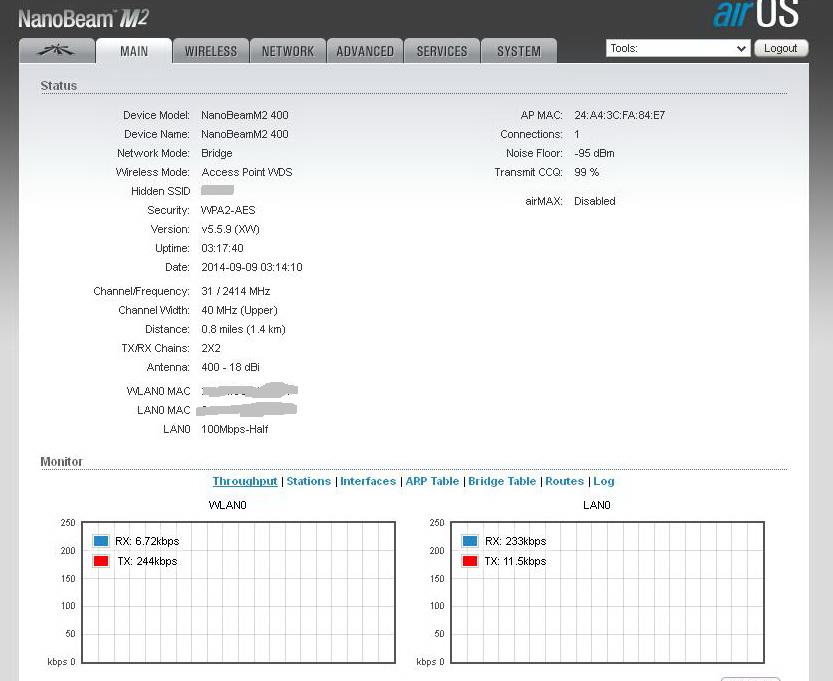Click the Channel/Frequency value 31 / 2414 MHz
Viewport: 833px width, 681px height.
(x=236, y=291)
